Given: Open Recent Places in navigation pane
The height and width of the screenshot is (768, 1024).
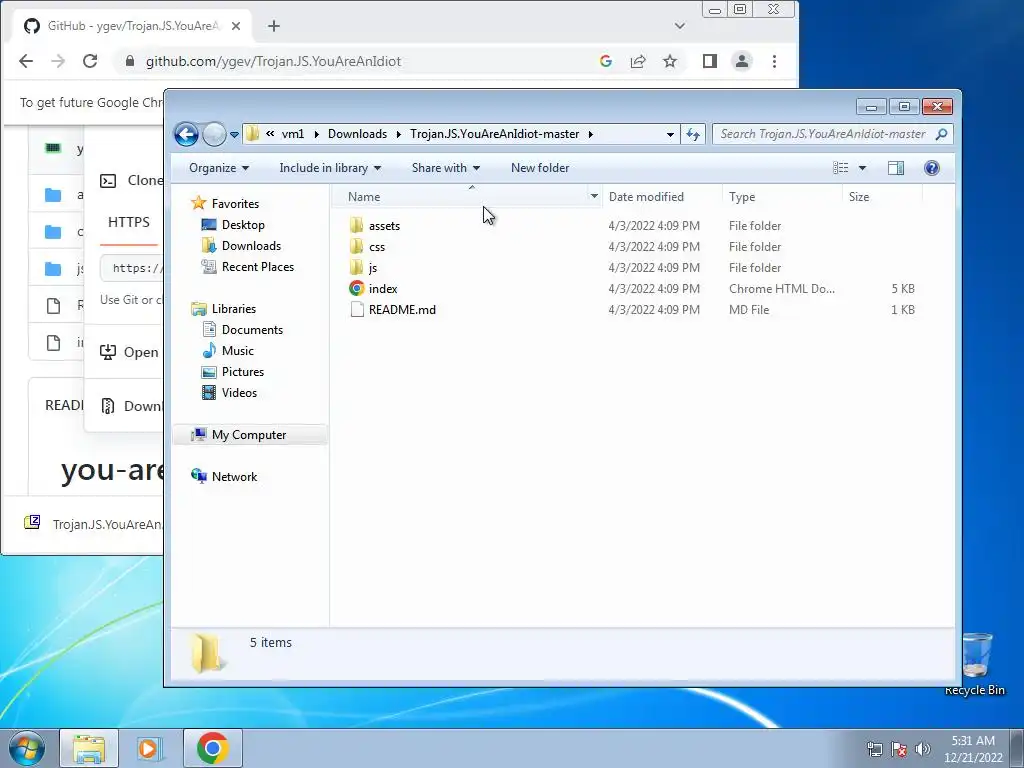Looking at the screenshot, I should tap(257, 266).
